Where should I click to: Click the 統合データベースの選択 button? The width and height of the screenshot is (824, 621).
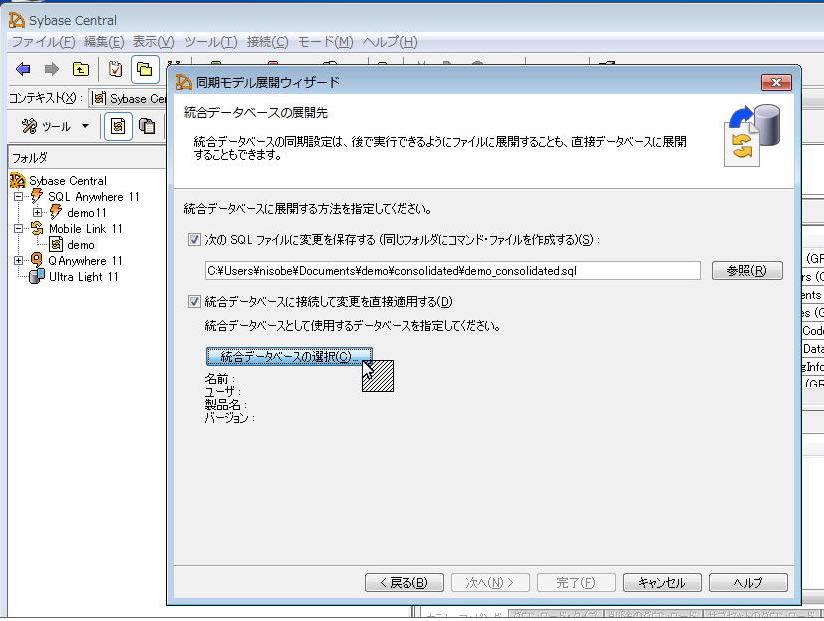[289, 357]
